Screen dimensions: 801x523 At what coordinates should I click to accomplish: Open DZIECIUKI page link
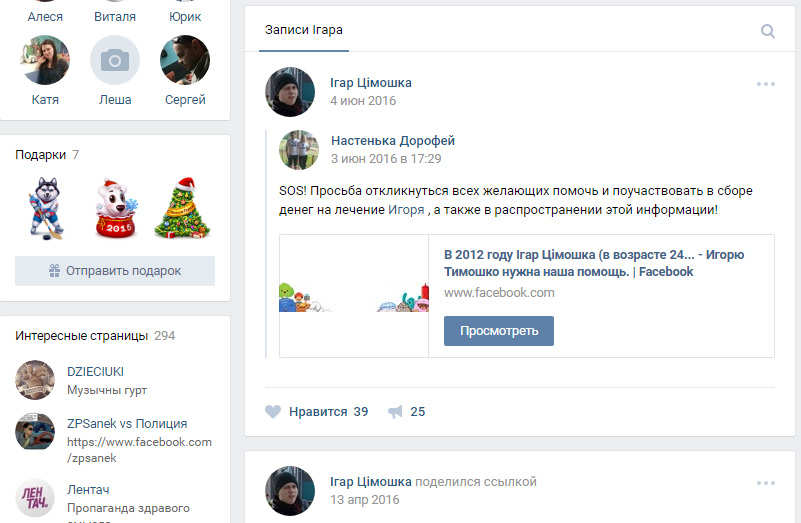click(95, 372)
